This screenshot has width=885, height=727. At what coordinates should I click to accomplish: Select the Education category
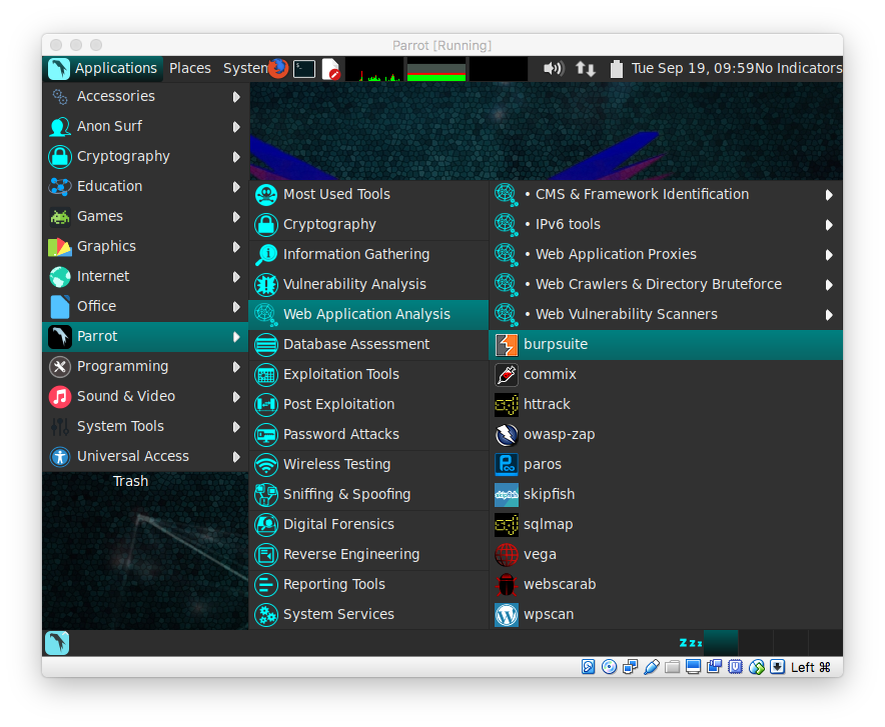click(145, 186)
